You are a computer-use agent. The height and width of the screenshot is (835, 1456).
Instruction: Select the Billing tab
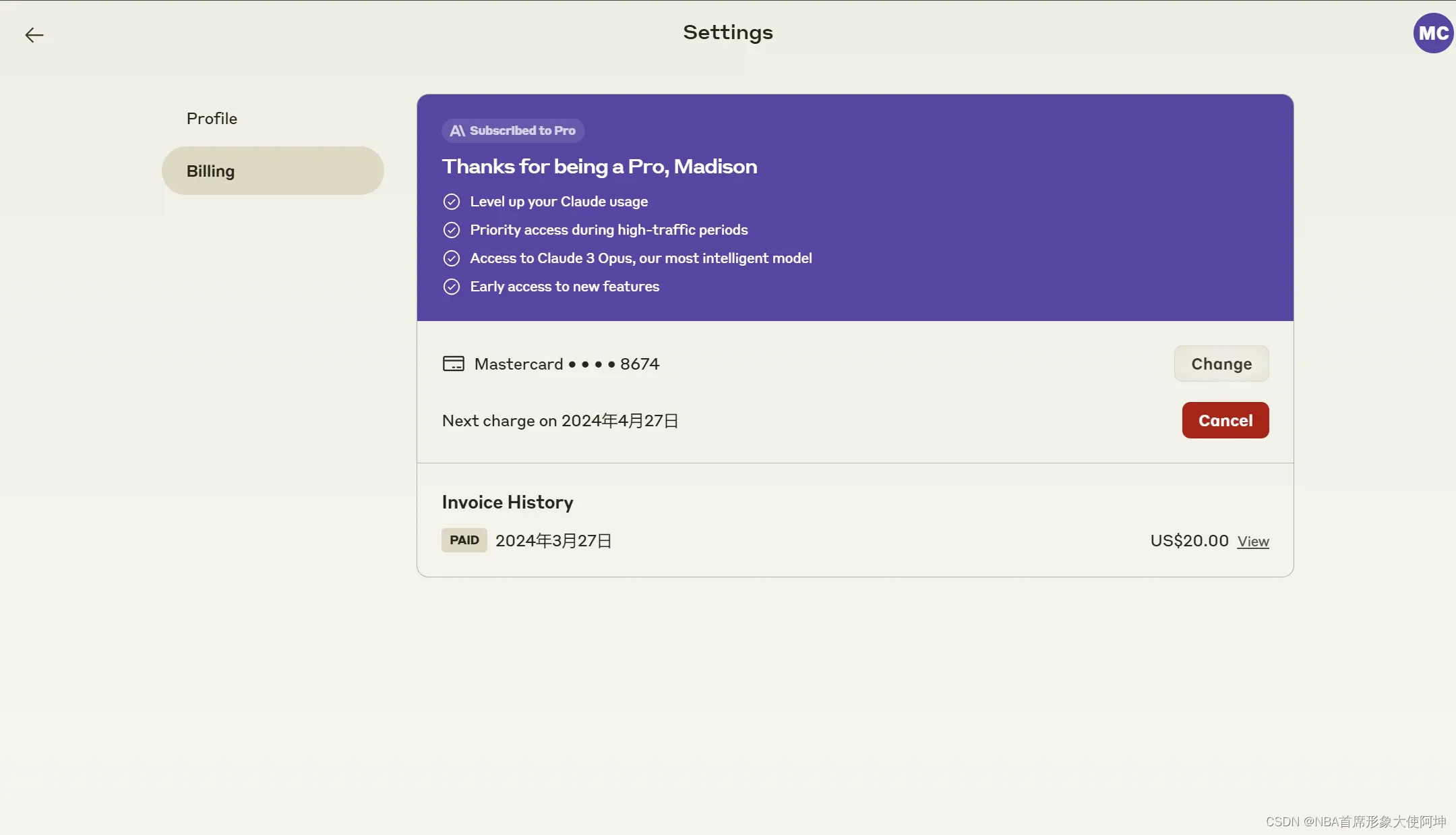click(x=272, y=171)
